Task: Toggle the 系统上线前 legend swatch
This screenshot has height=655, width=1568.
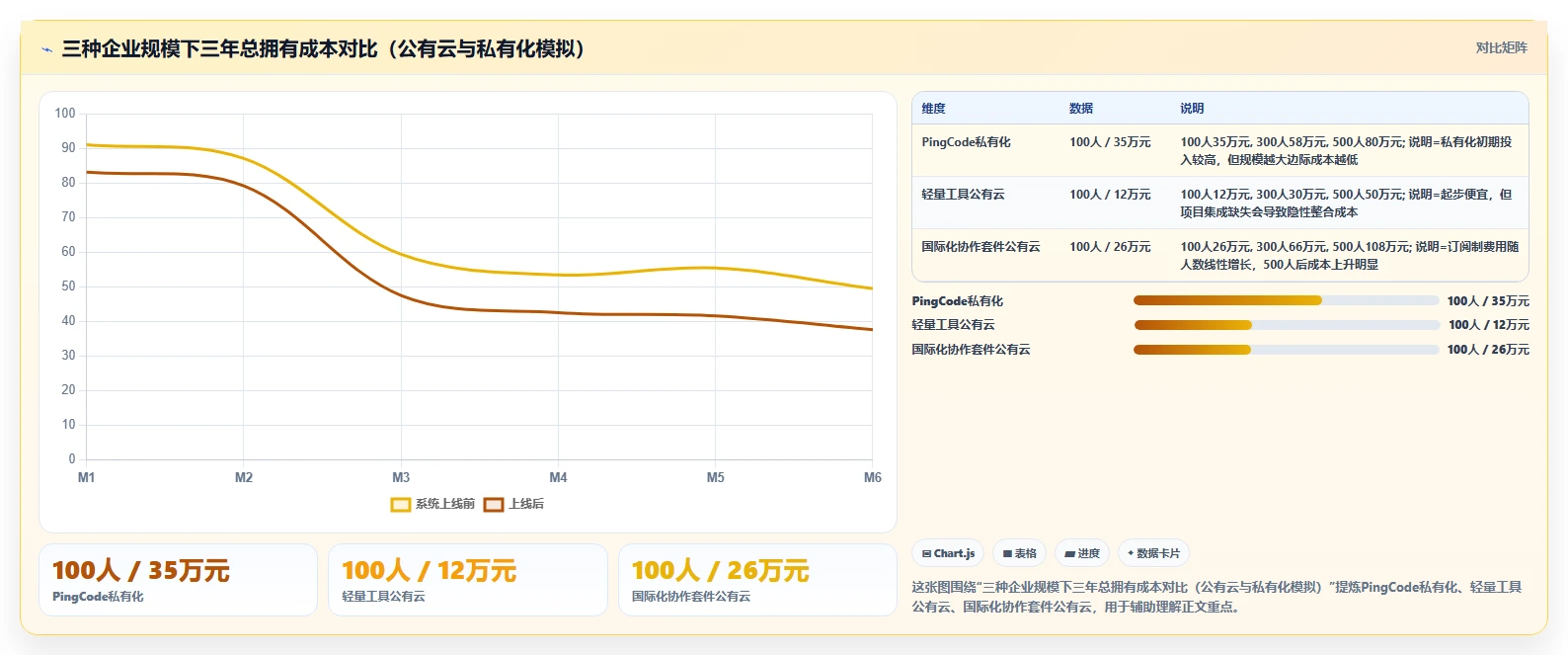Action: coord(401,505)
